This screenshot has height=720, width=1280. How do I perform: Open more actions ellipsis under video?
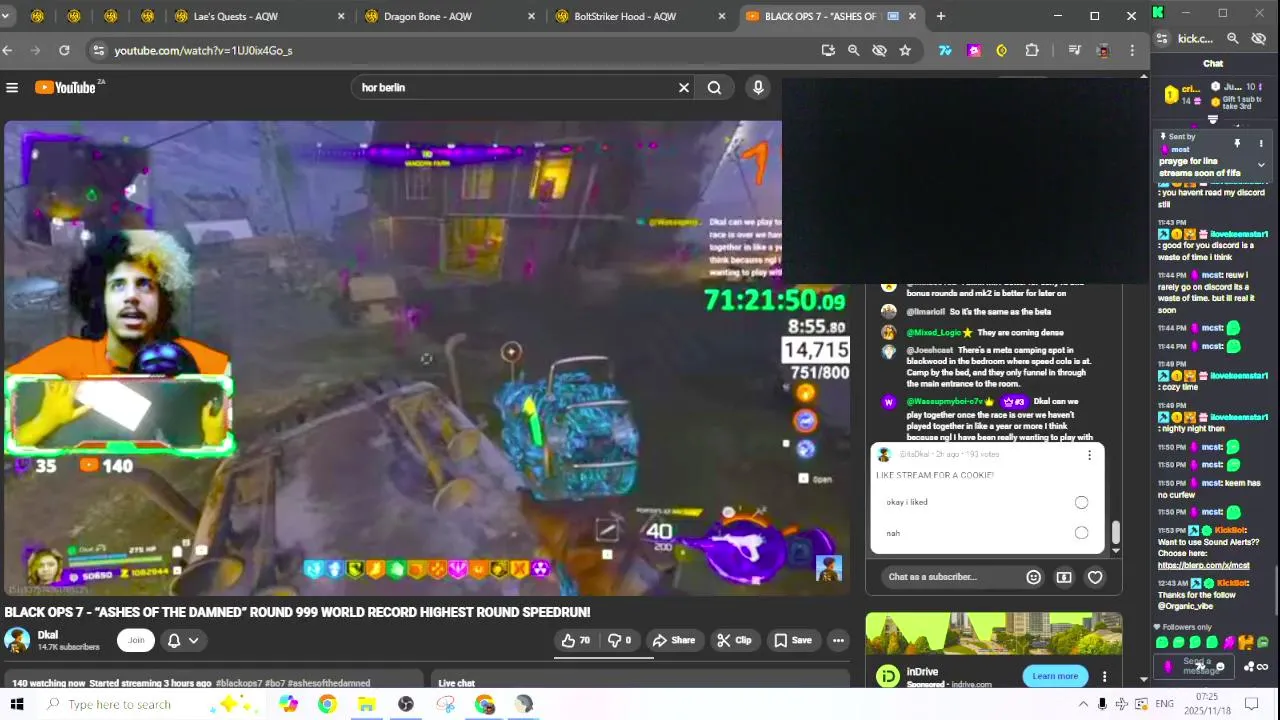838,640
